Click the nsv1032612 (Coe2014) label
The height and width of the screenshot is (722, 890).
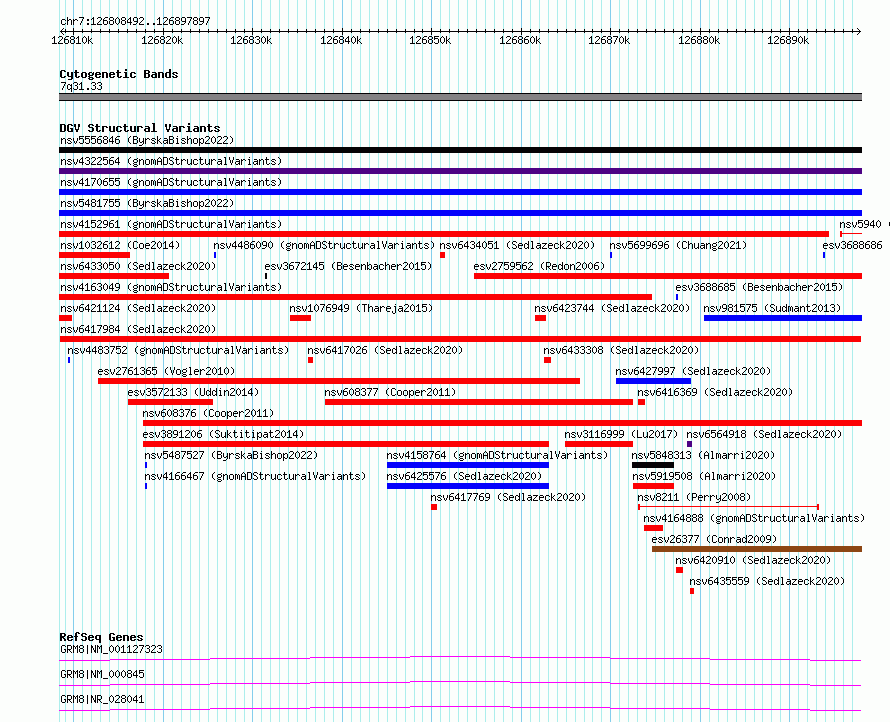[x=120, y=245]
